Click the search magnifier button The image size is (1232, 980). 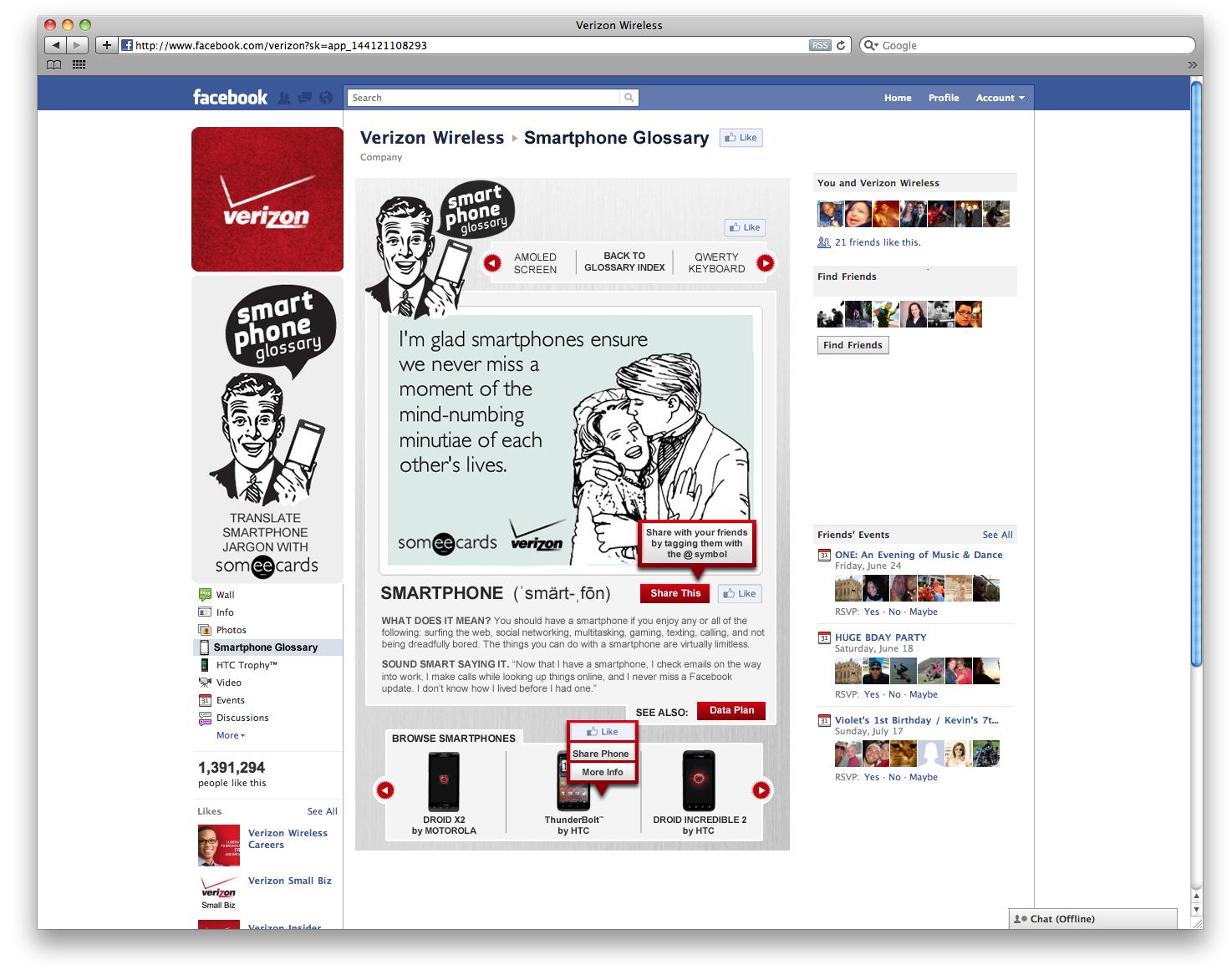pos(629,98)
